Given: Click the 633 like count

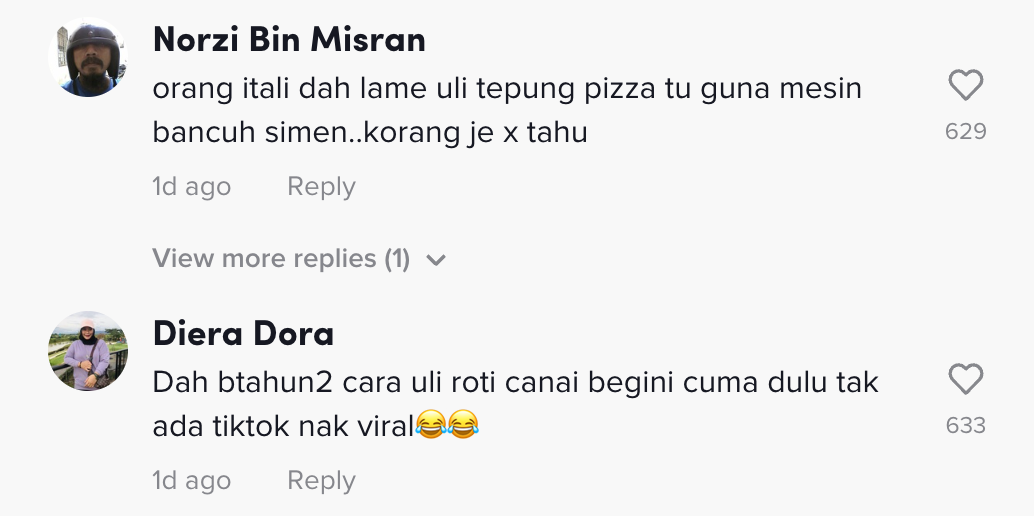Looking at the screenshot, I should click(x=965, y=425).
